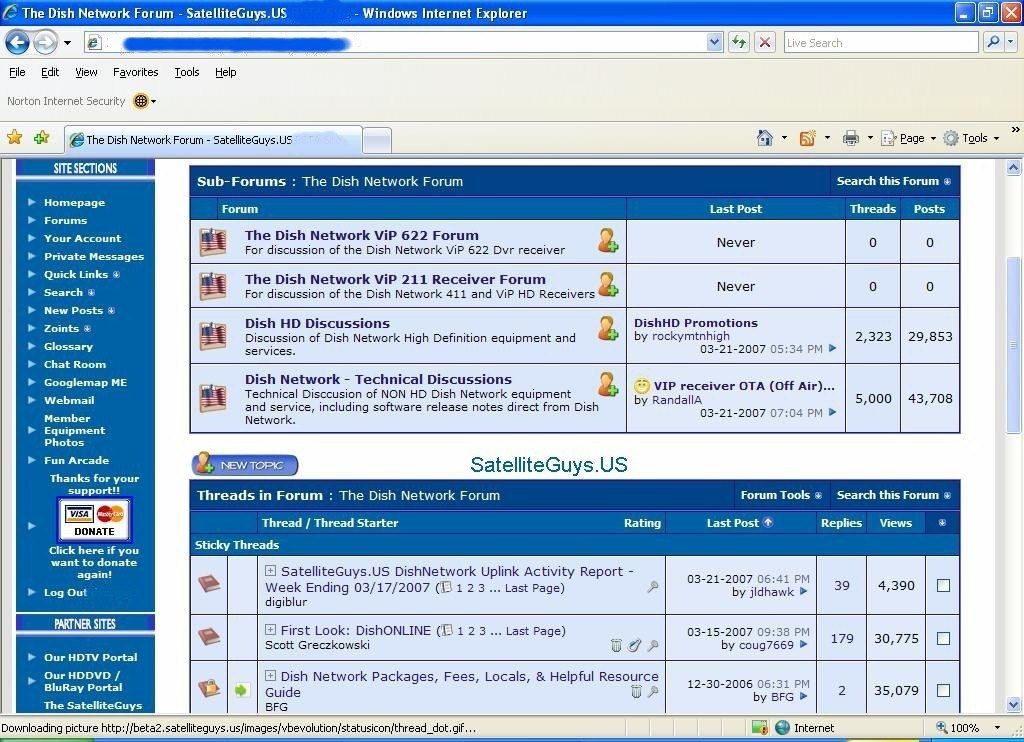This screenshot has height=742, width=1024.
Task: Open the Fun Arcade sidebar link
Action: click(x=76, y=460)
